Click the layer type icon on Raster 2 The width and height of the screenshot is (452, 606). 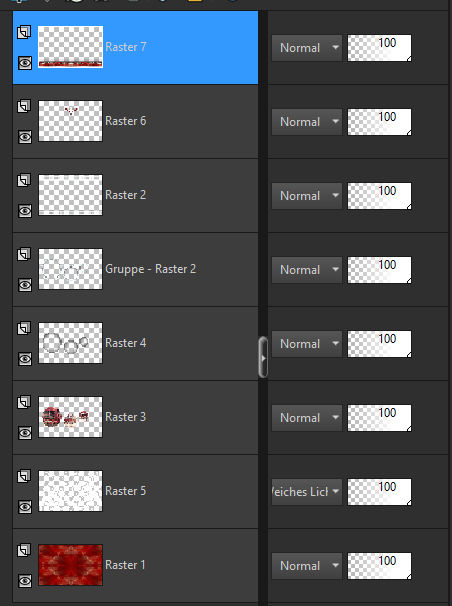coord(24,180)
